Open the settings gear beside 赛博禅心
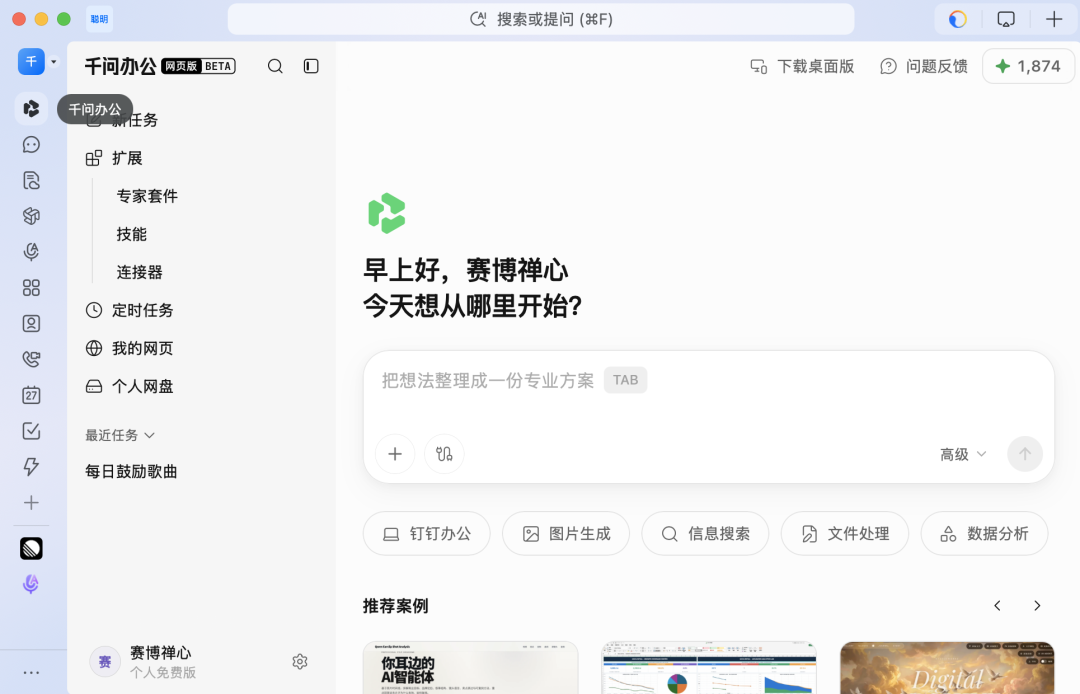The height and width of the screenshot is (694, 1080). click(x=300, y=662)
